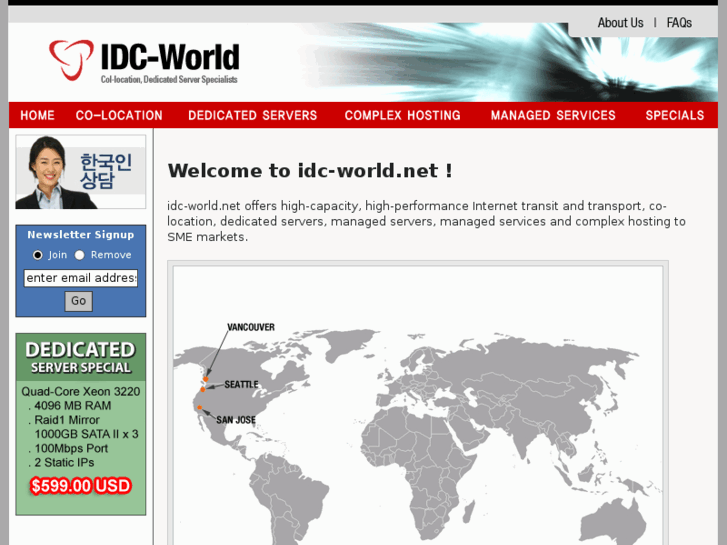Select the Remove radio button

[80, 255]
